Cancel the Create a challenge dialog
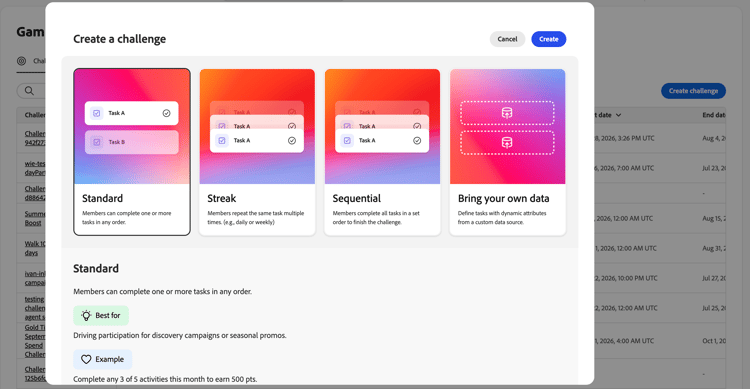750x389 pixels. pyautogui.click(x=507, y=39)
